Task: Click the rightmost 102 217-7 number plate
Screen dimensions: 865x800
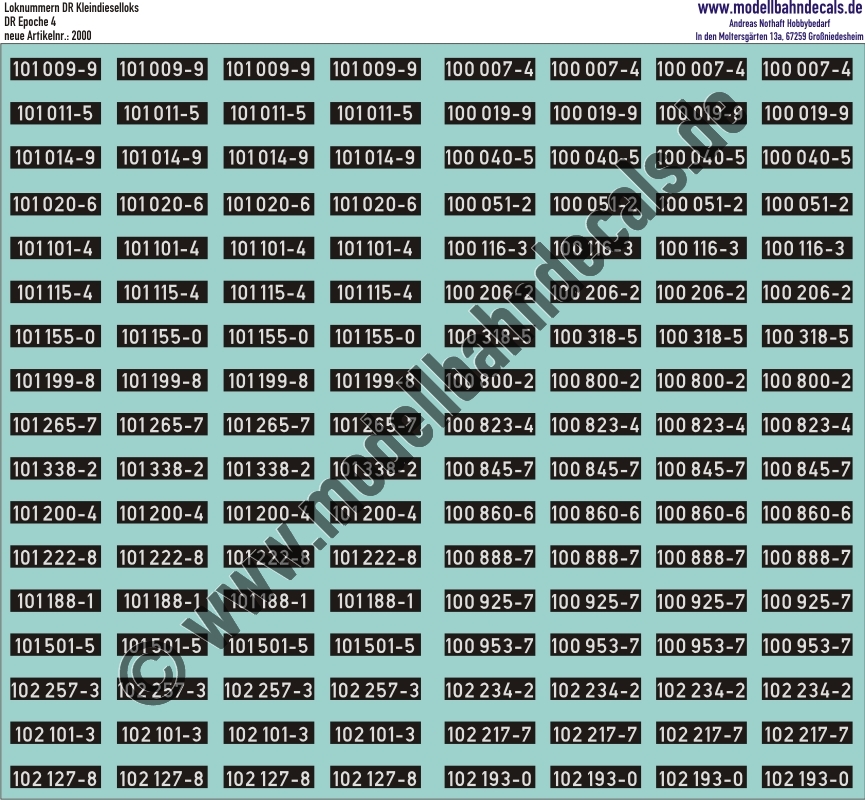Action: click(807, 734)
